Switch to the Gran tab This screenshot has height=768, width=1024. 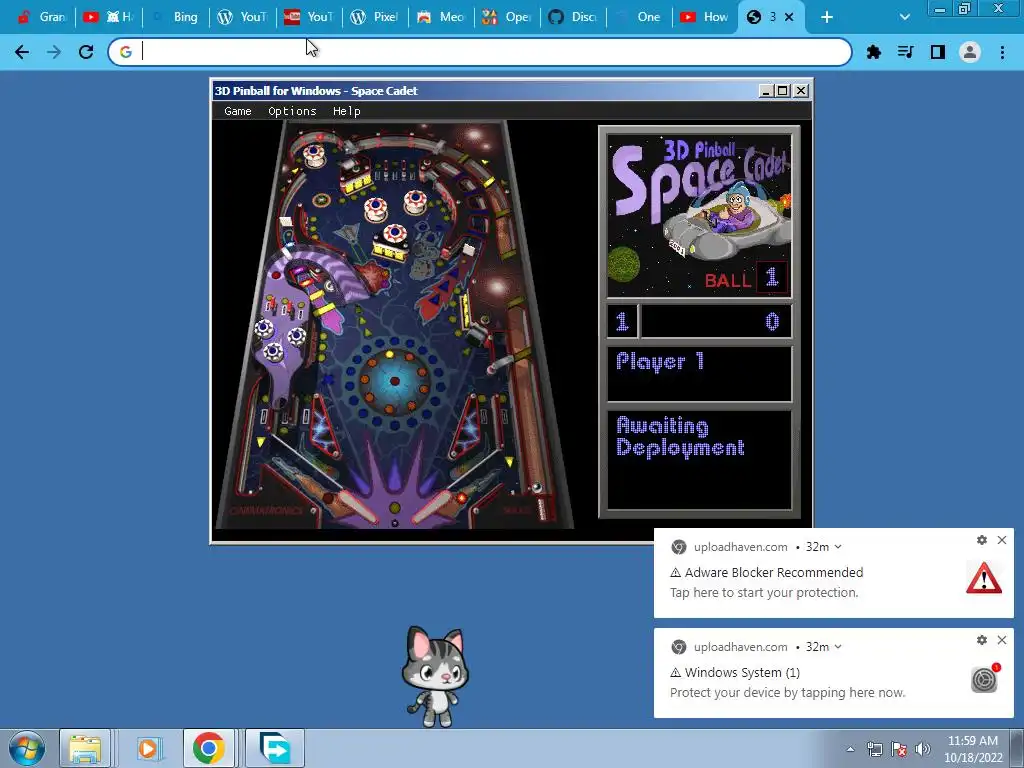tap(42, 17)
